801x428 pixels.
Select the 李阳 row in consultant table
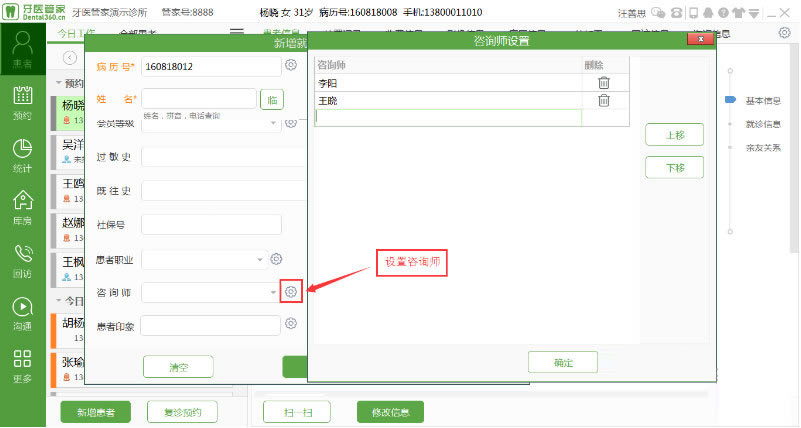448,83
